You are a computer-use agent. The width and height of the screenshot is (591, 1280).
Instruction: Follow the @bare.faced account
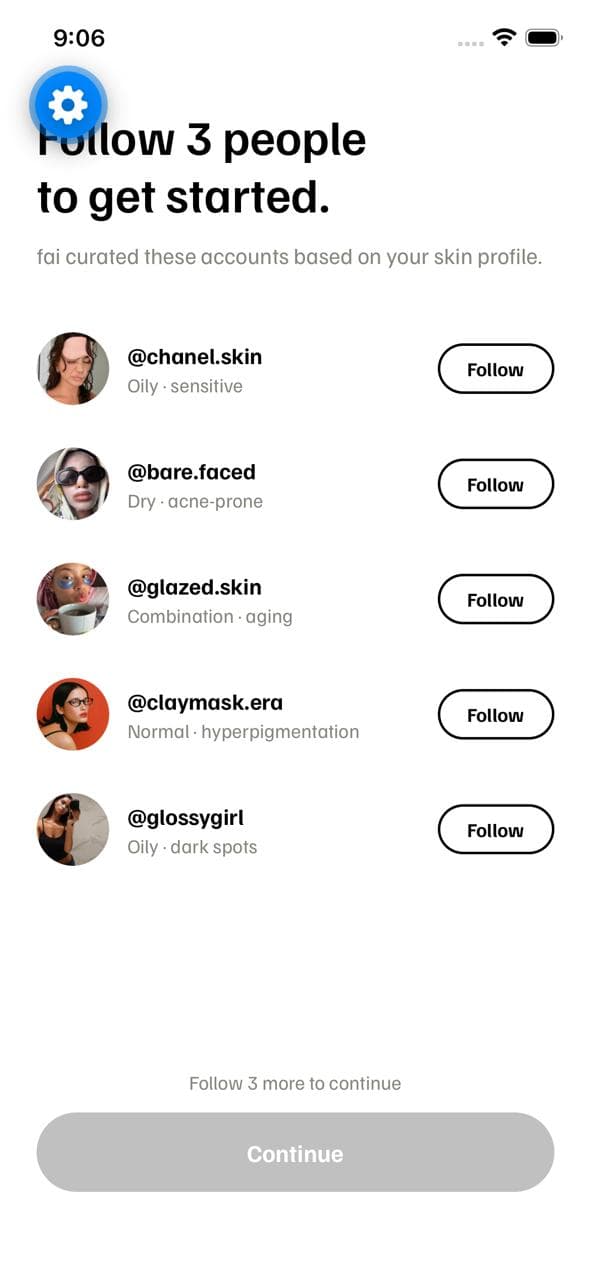click(x=495, y=484)
